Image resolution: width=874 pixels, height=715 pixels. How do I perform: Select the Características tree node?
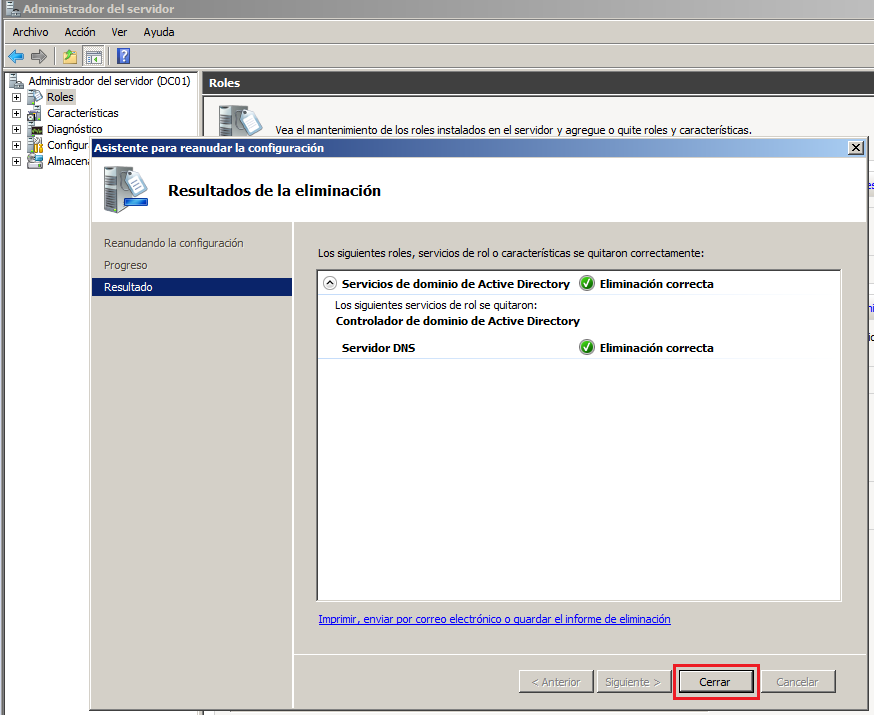click(x=82, y=113)
